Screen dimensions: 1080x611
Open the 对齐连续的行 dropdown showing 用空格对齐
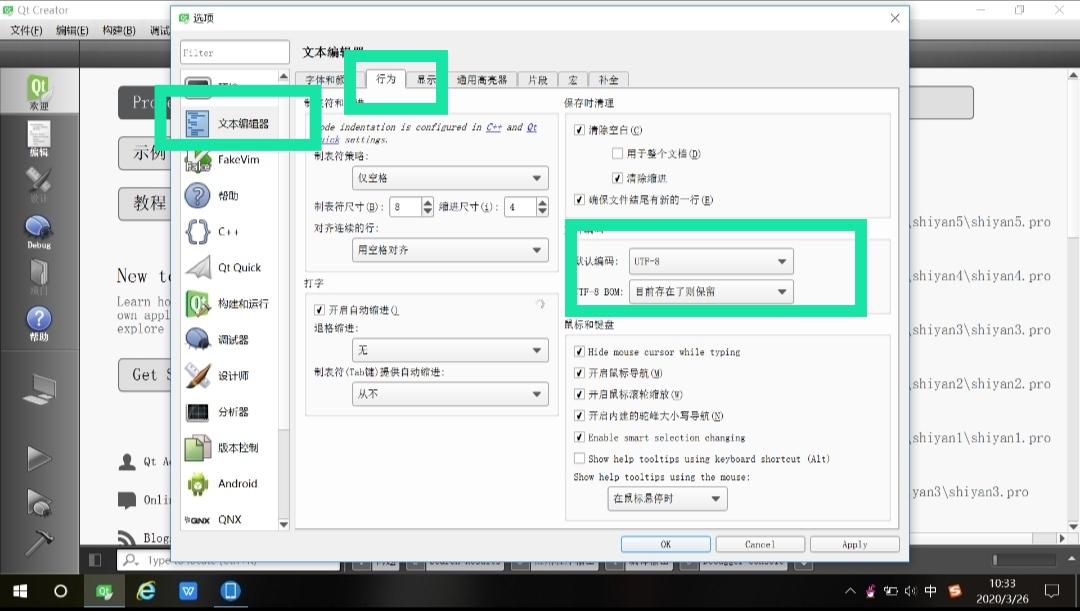coord(450,250)
